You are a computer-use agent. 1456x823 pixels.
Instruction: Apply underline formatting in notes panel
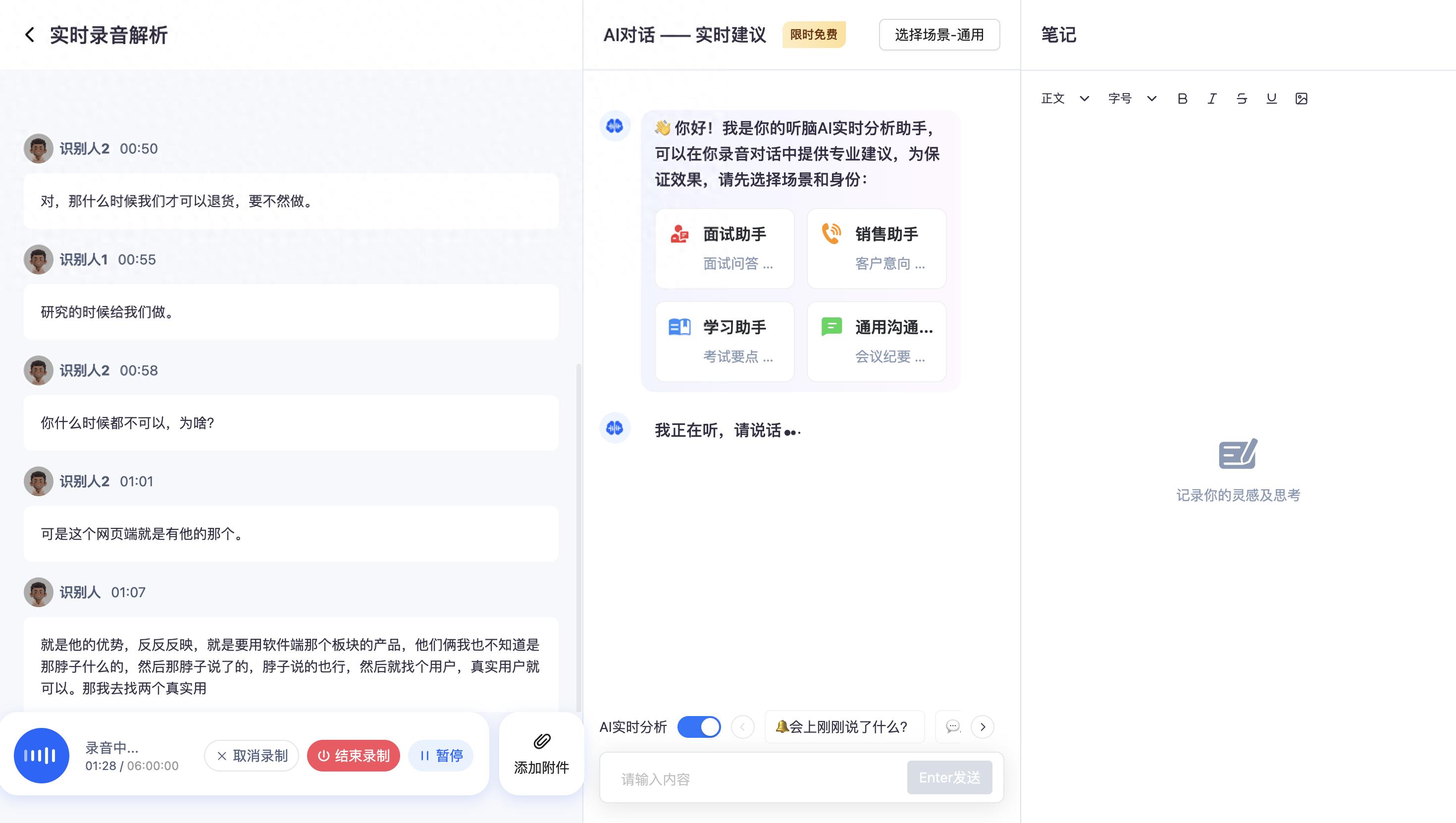[1271, 99]
